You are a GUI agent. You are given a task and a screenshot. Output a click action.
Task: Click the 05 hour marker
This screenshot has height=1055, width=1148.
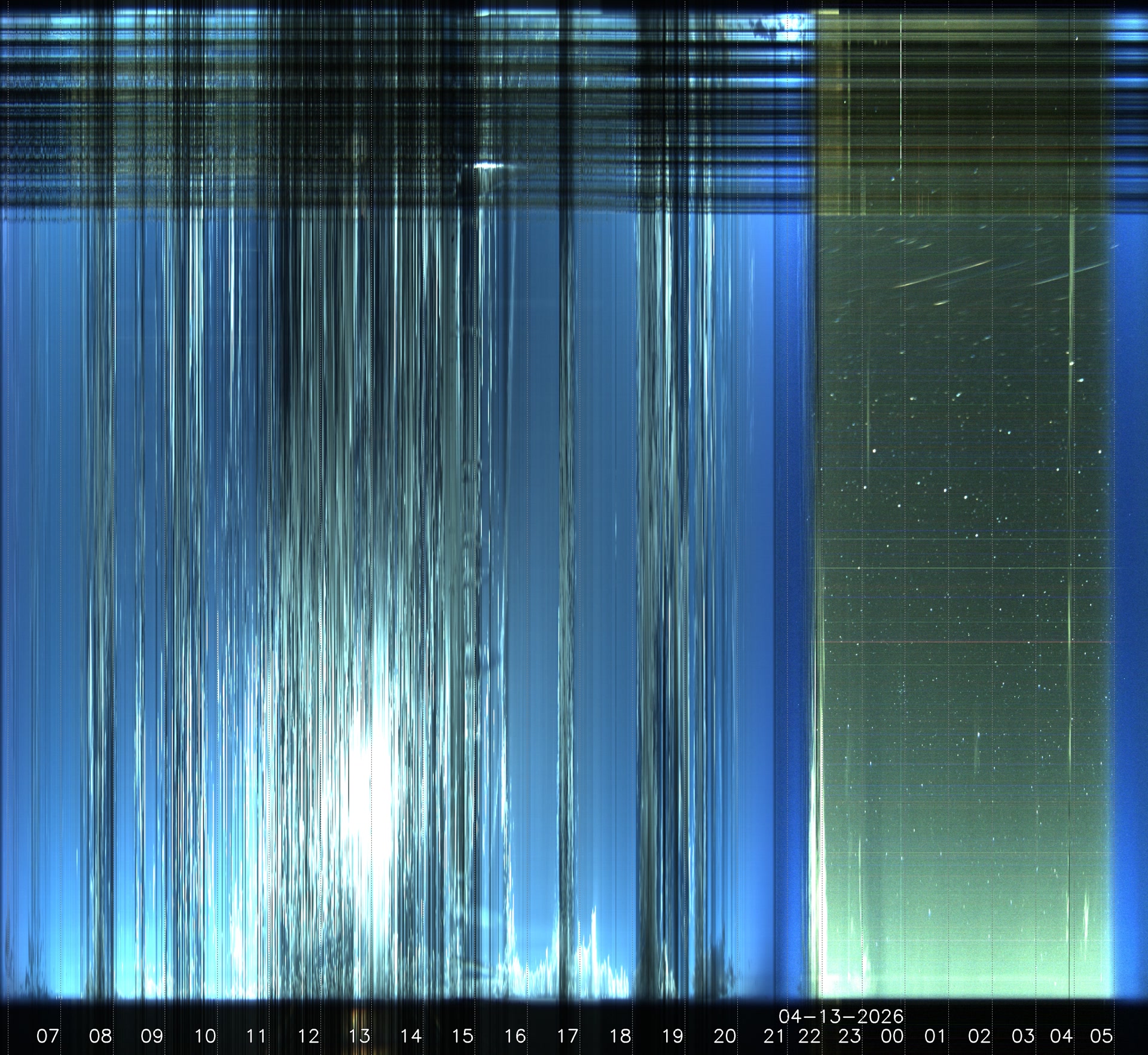coord(1101,1036)
